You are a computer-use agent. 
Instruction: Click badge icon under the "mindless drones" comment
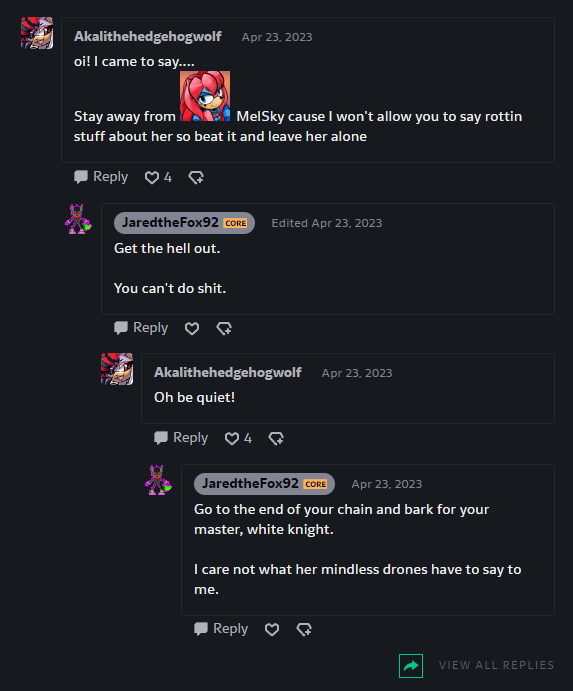(x=304, y=629)
